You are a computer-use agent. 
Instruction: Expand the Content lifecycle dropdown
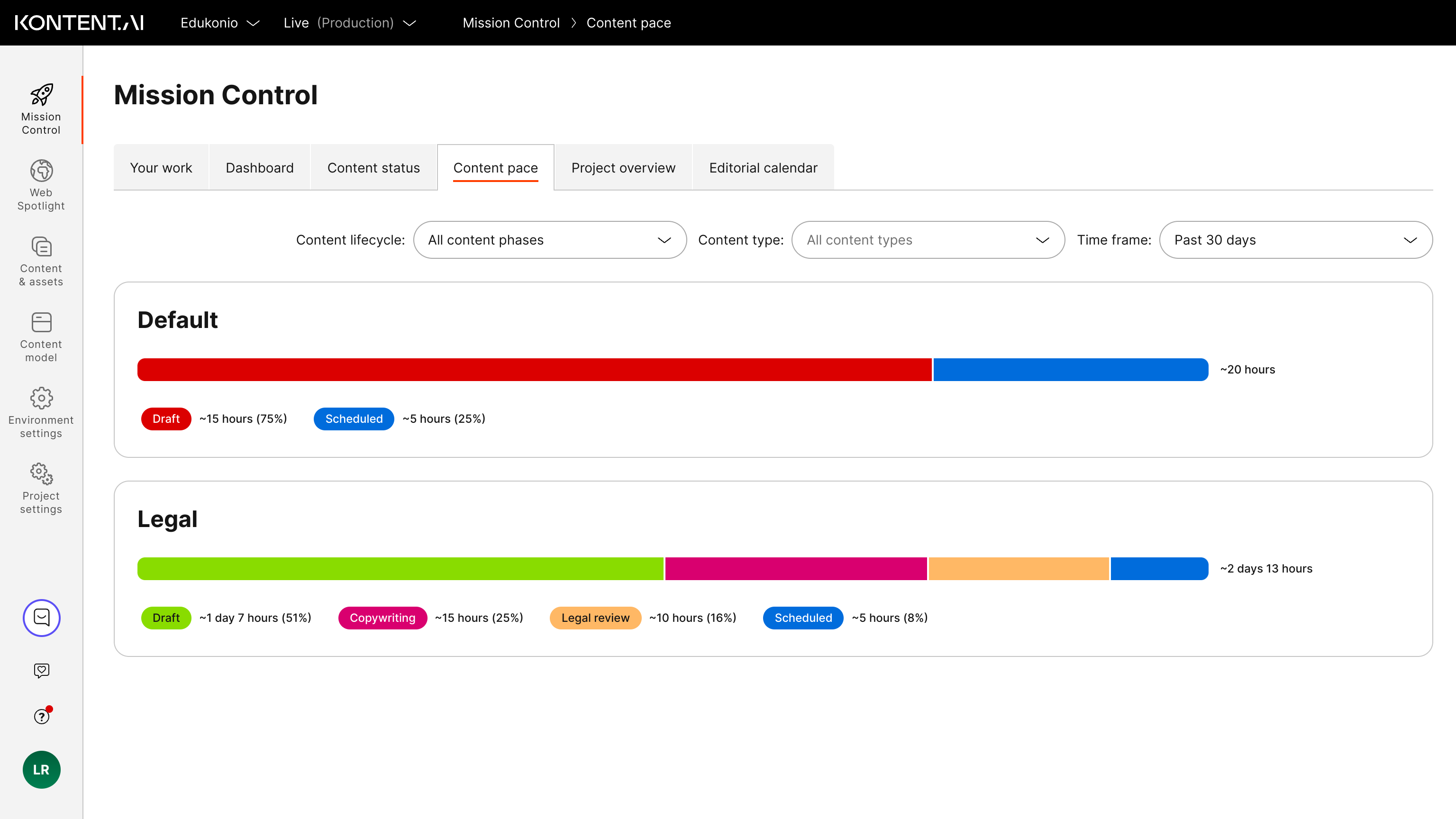(549, 240)
